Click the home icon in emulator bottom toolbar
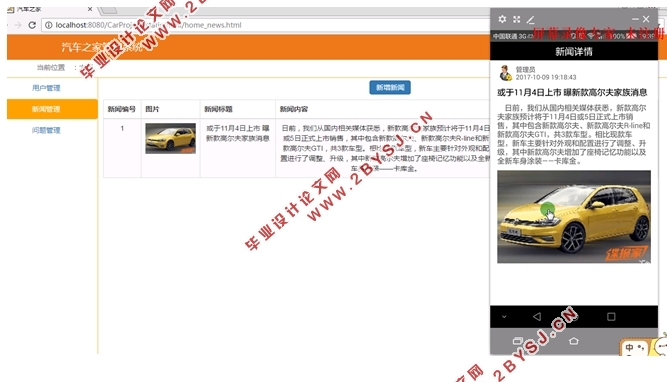This screenshot has width=667, height=382. (573, 341)
